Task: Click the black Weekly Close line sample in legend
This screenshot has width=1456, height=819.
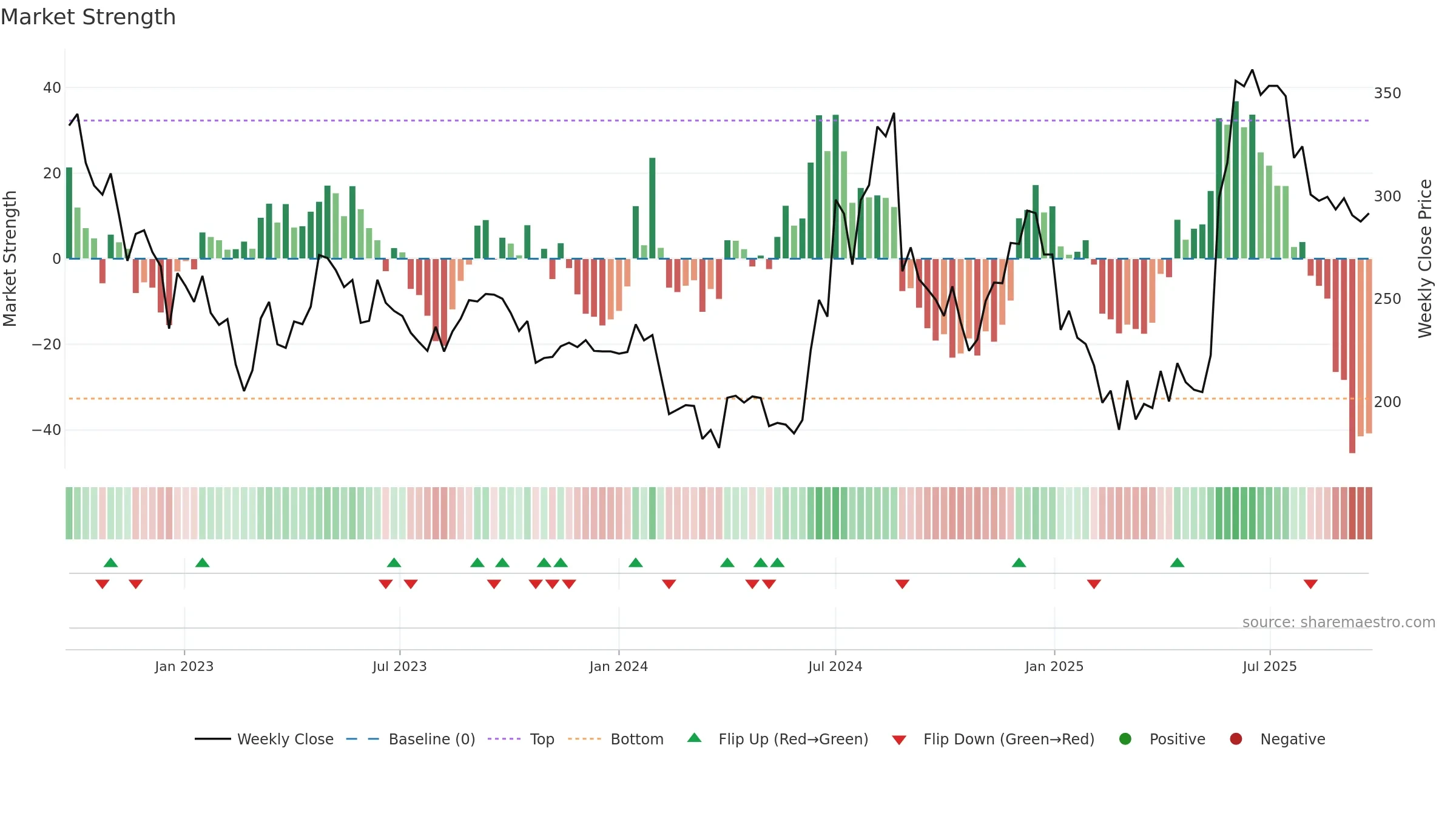Action: click(213, 739)
